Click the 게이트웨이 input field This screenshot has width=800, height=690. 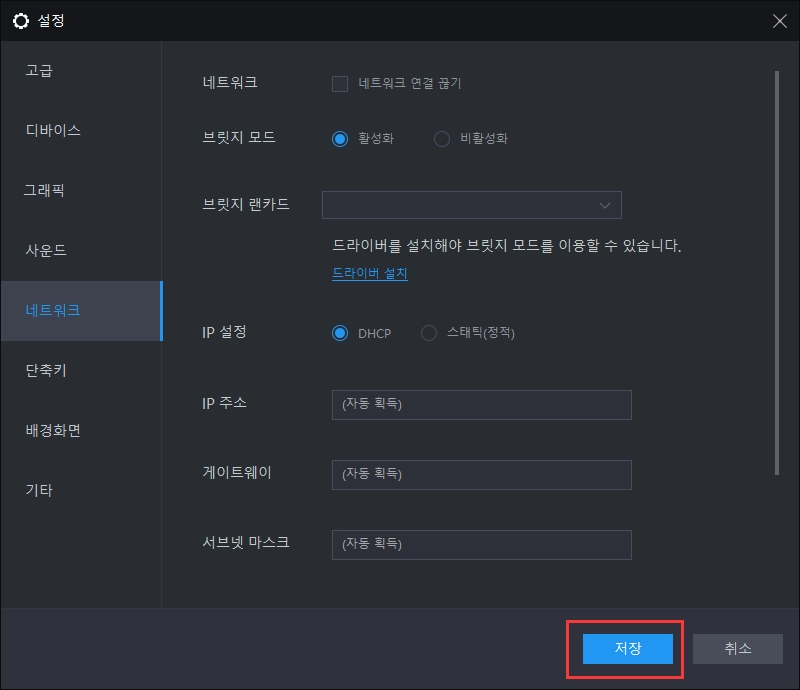click(481, 474)
